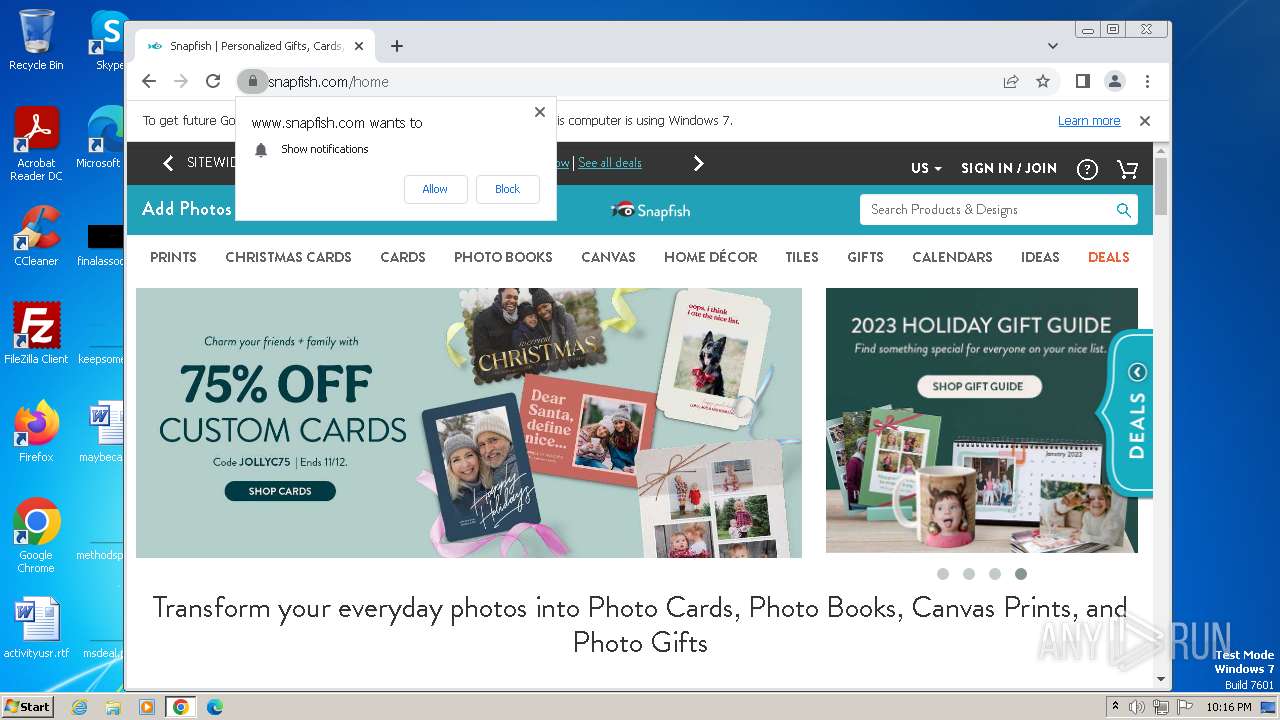Screen dimensions: 1280x720
Task: Open the 75% off custom cards banner image
Action: (469, 423)
